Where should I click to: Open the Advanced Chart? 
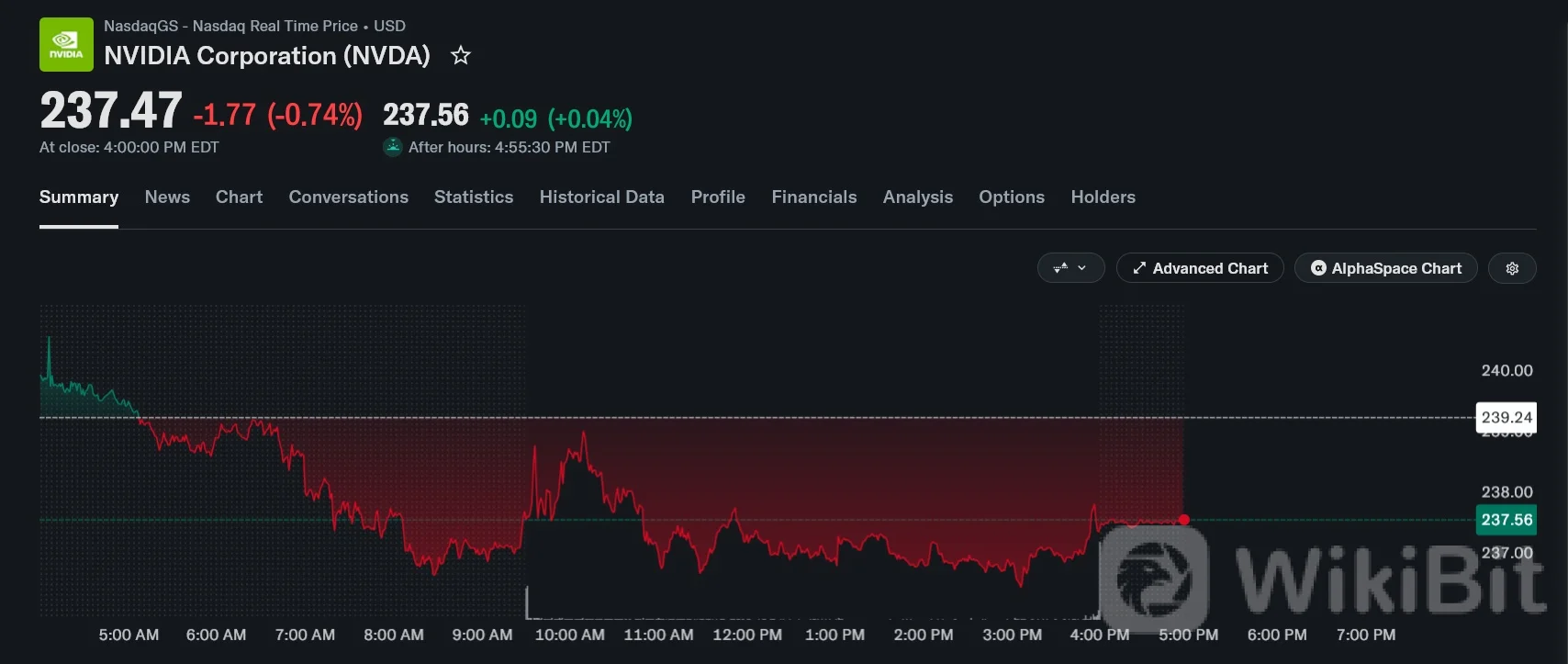point(1200,268)
